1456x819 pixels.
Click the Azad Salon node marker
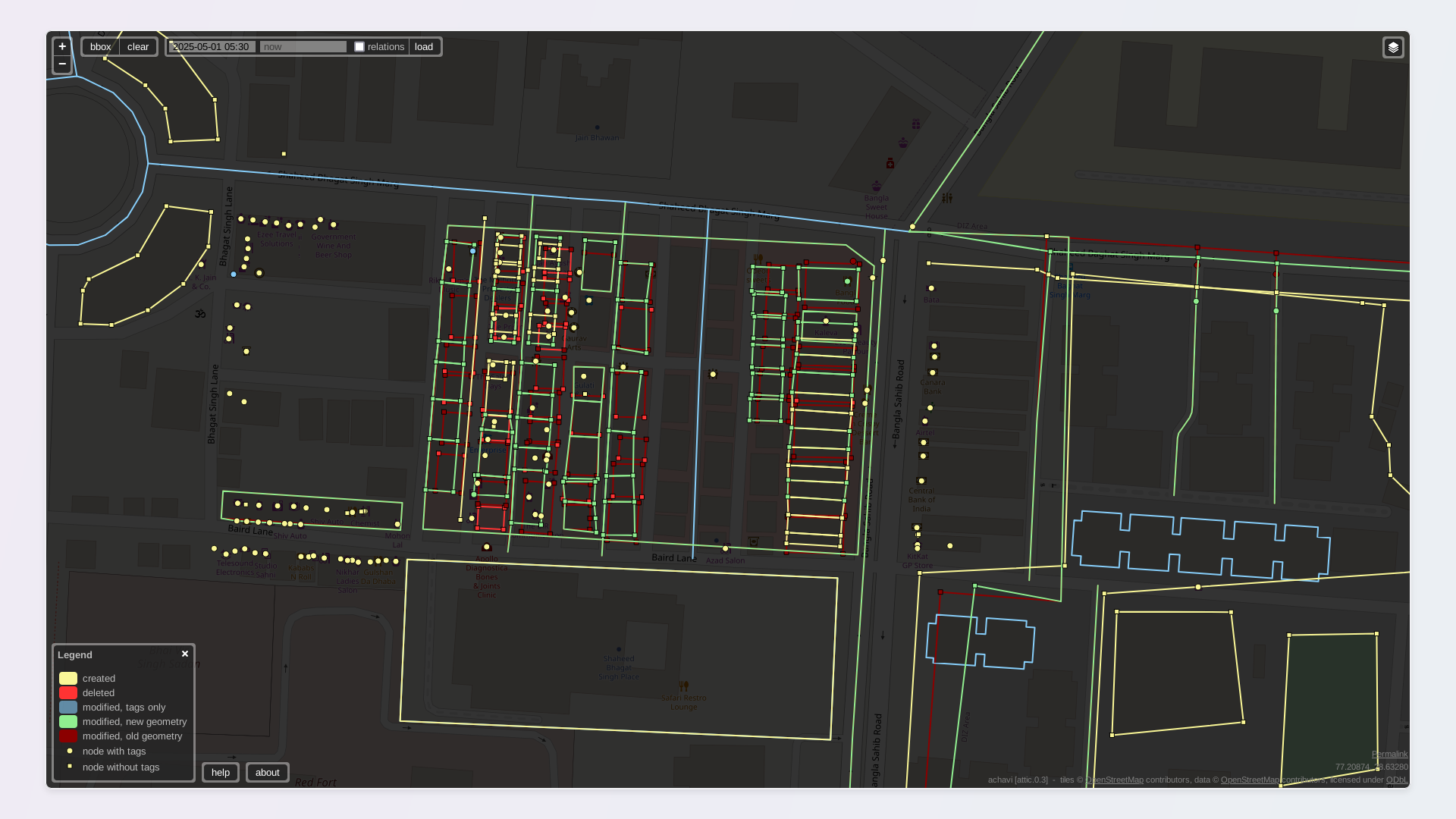pos(725,548)
